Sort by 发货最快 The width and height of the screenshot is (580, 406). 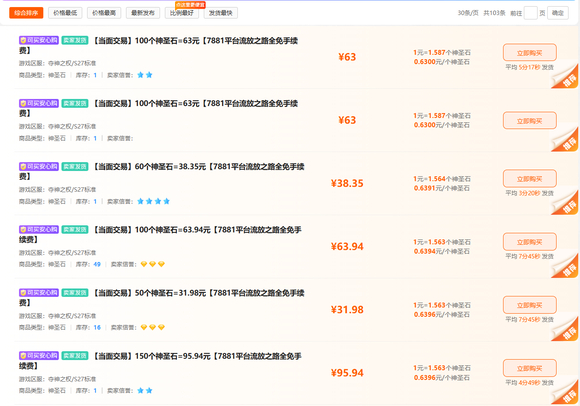(x=220, y=13)
